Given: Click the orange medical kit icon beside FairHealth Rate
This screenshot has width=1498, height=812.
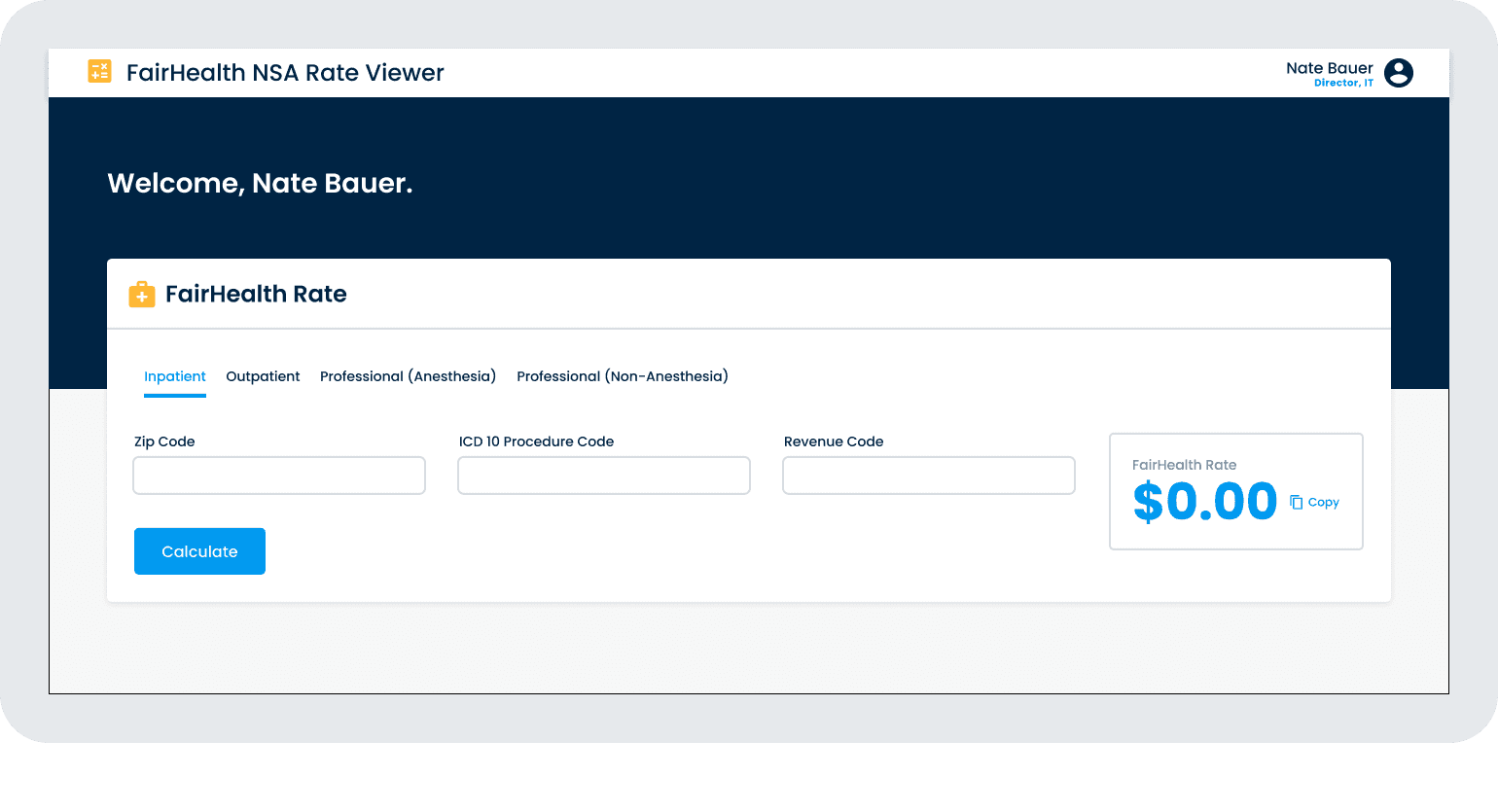Looking at the screenshot, I should tap(142, 294).
